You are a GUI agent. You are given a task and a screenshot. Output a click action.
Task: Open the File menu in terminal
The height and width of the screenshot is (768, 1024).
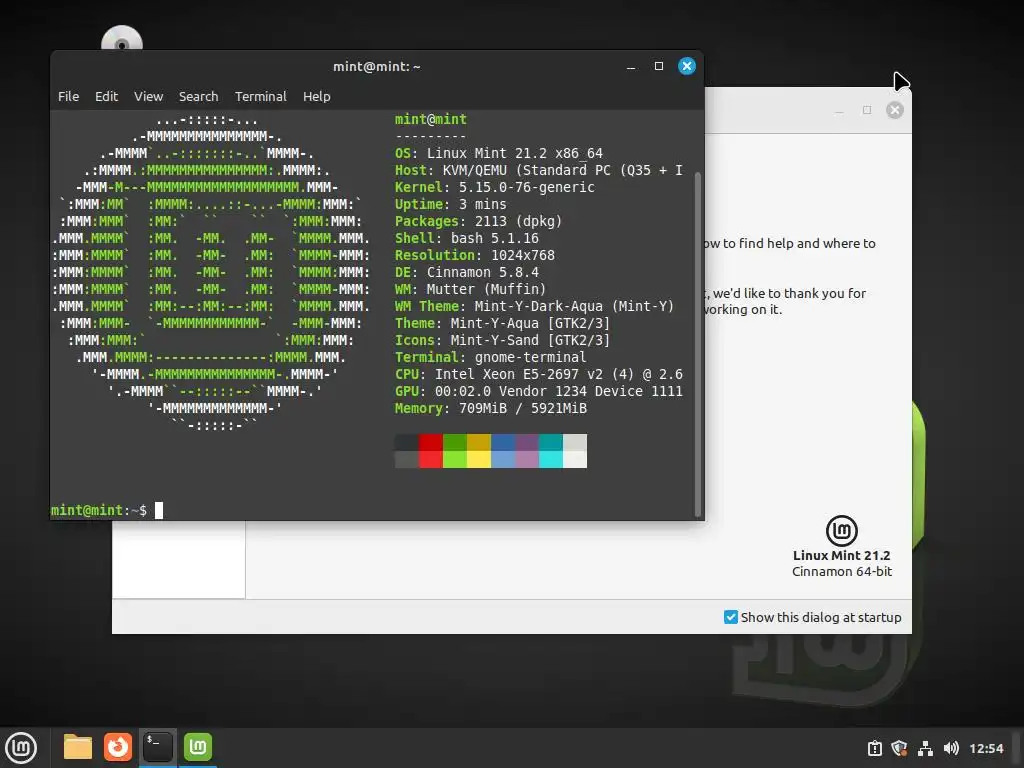(68, 97)
